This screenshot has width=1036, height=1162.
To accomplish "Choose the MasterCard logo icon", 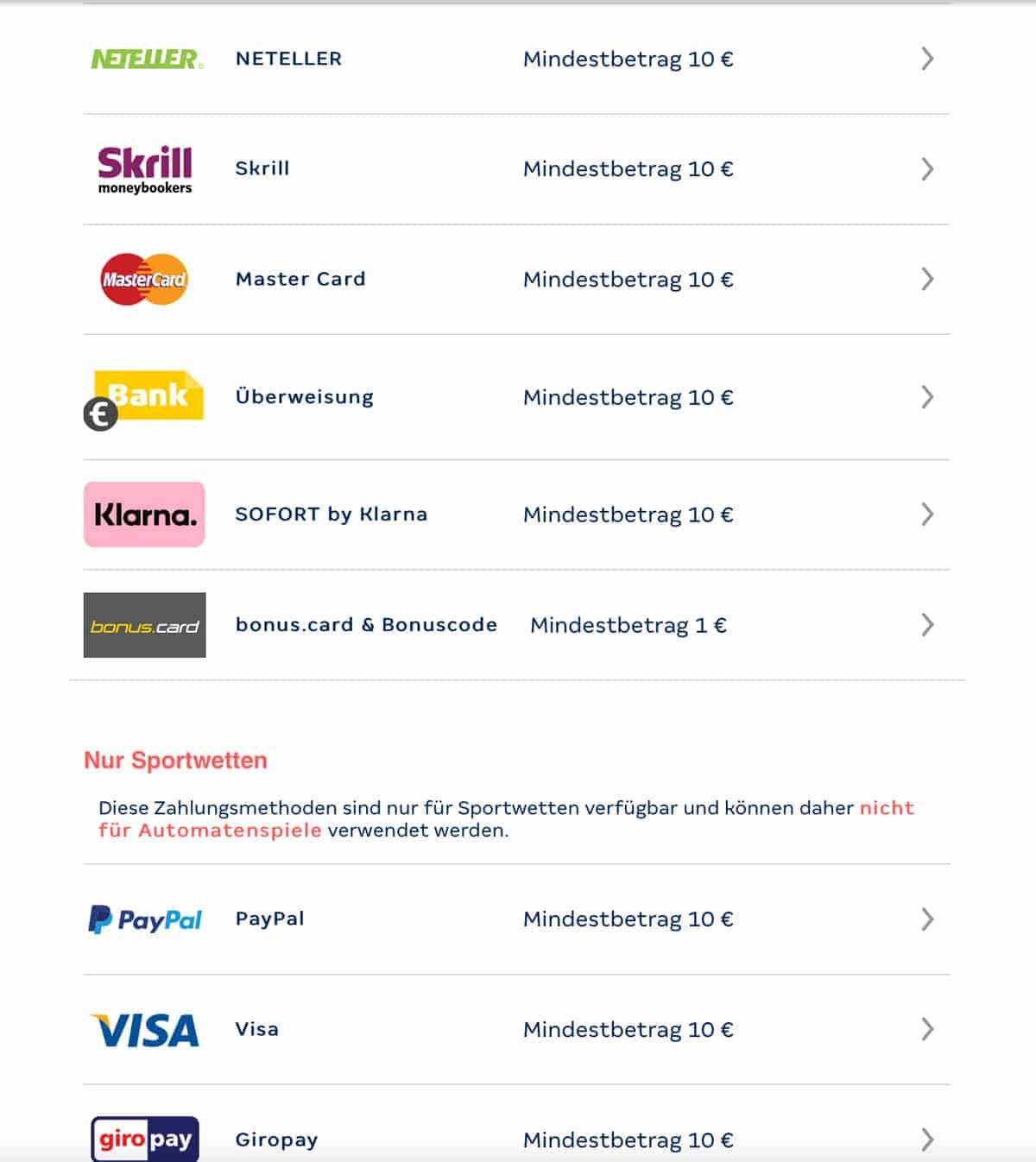I will (x=144, y=279).
